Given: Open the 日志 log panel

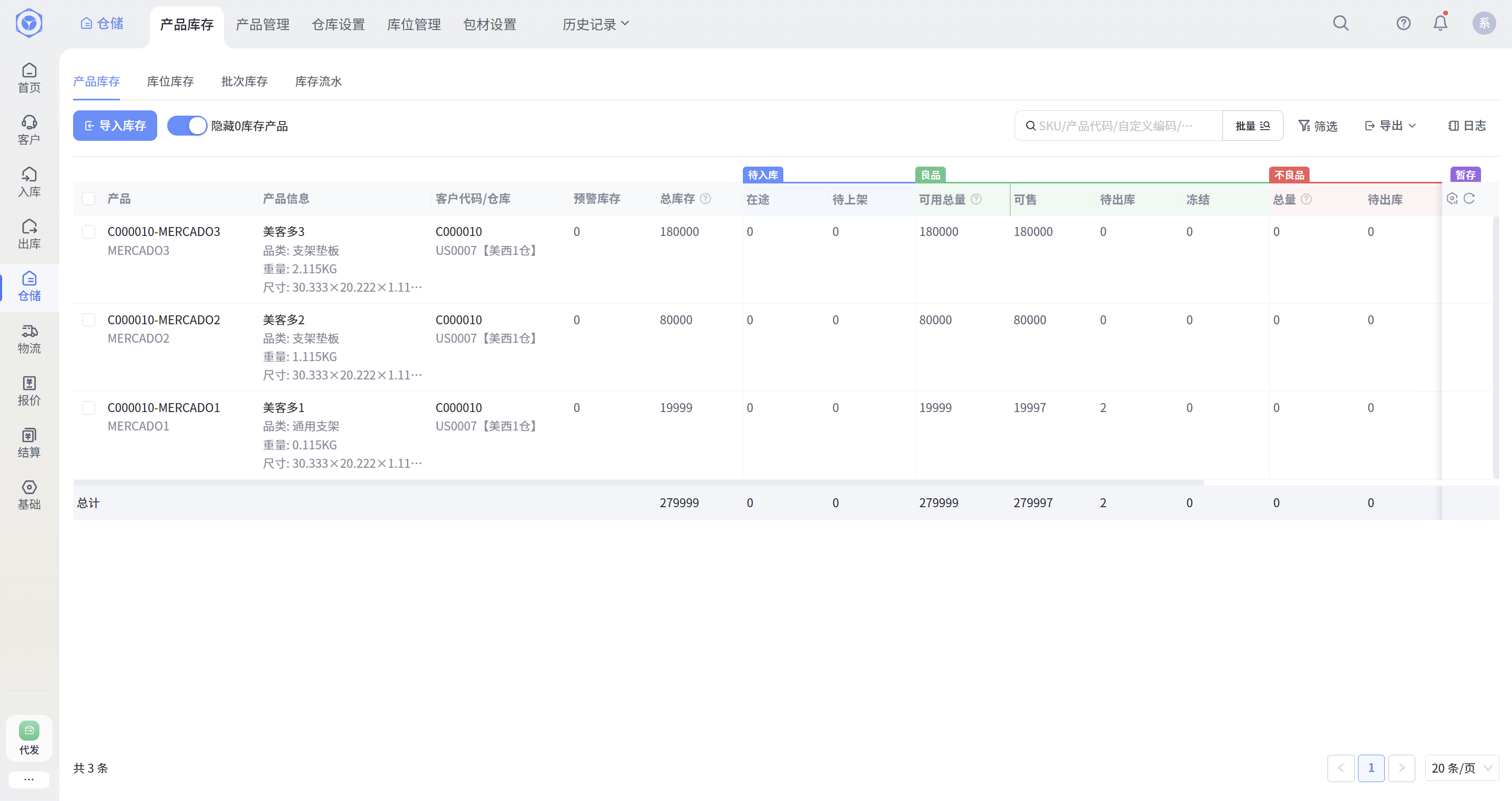Looking at the screenshot, I should tap(1467, 126).
